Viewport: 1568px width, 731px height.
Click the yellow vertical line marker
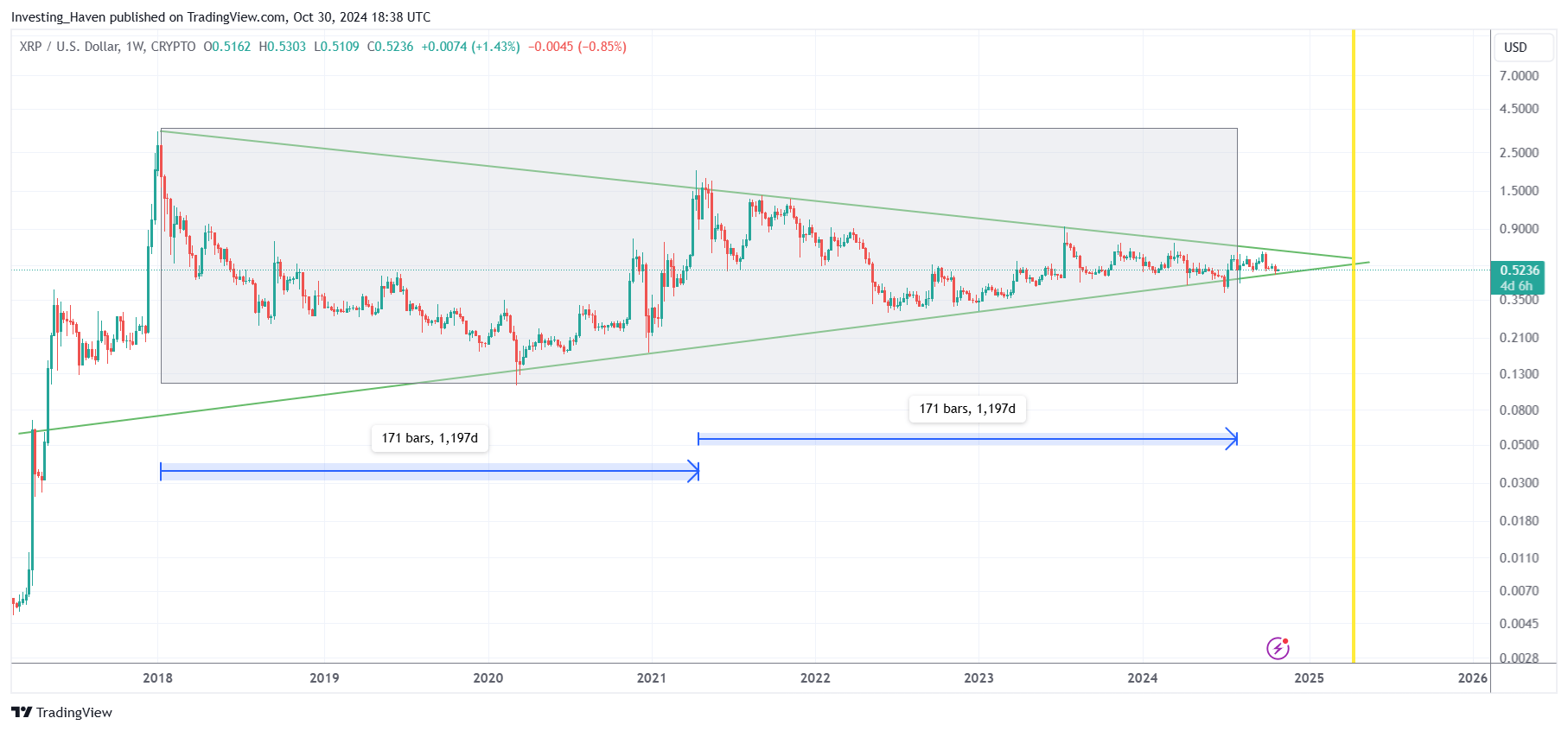[1353, 346]
